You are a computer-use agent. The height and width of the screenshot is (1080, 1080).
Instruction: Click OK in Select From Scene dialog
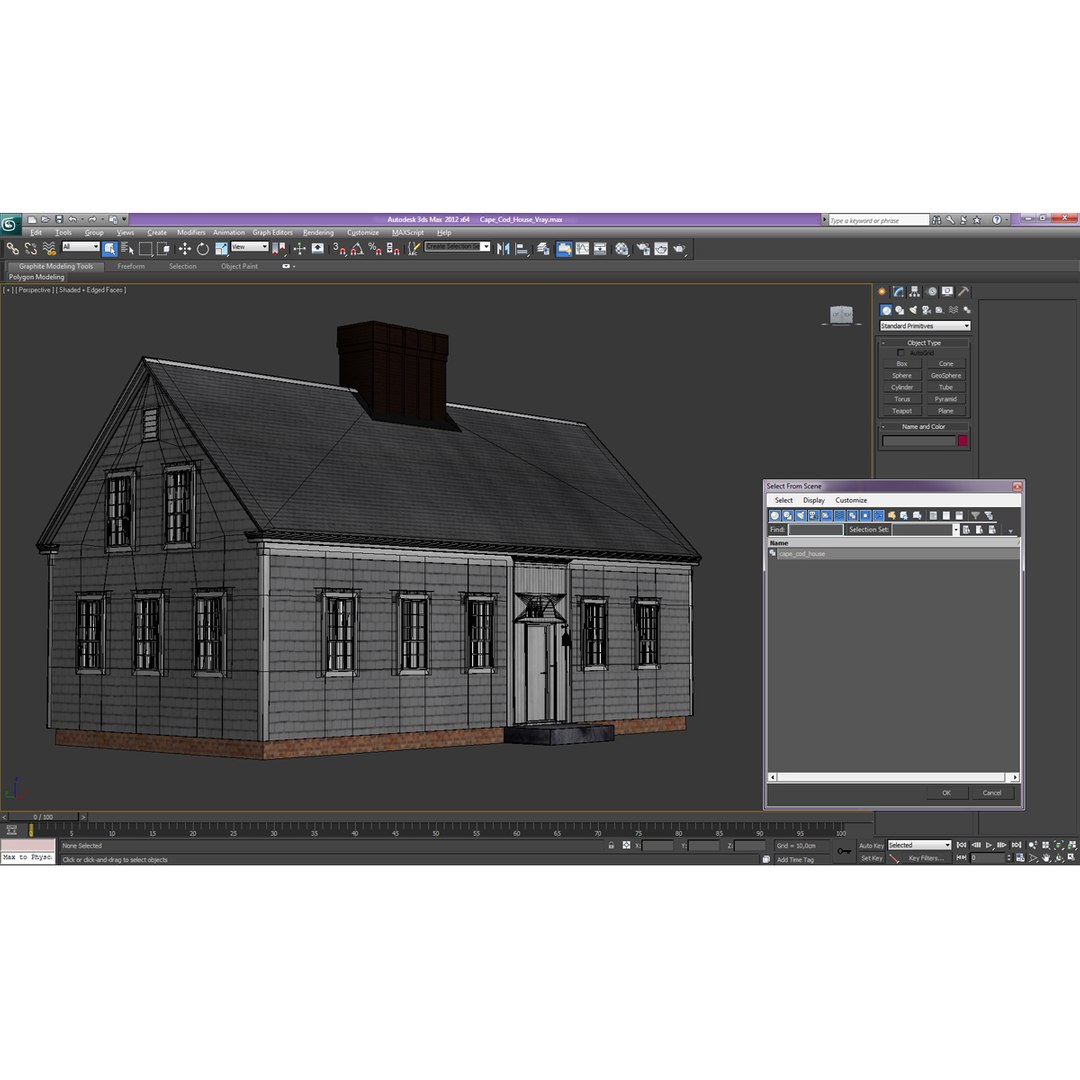[x=946, y=793]
